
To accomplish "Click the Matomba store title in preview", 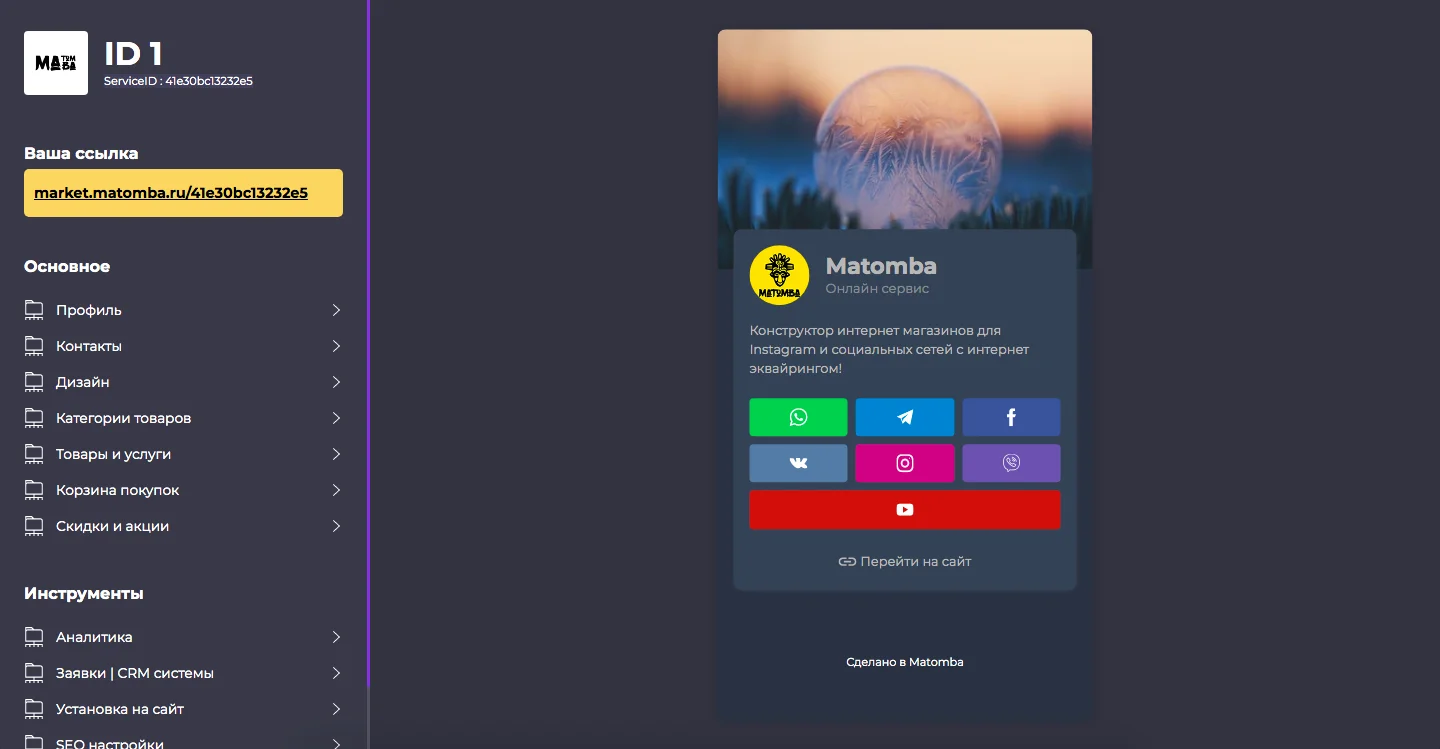I will tap(881, 266).
